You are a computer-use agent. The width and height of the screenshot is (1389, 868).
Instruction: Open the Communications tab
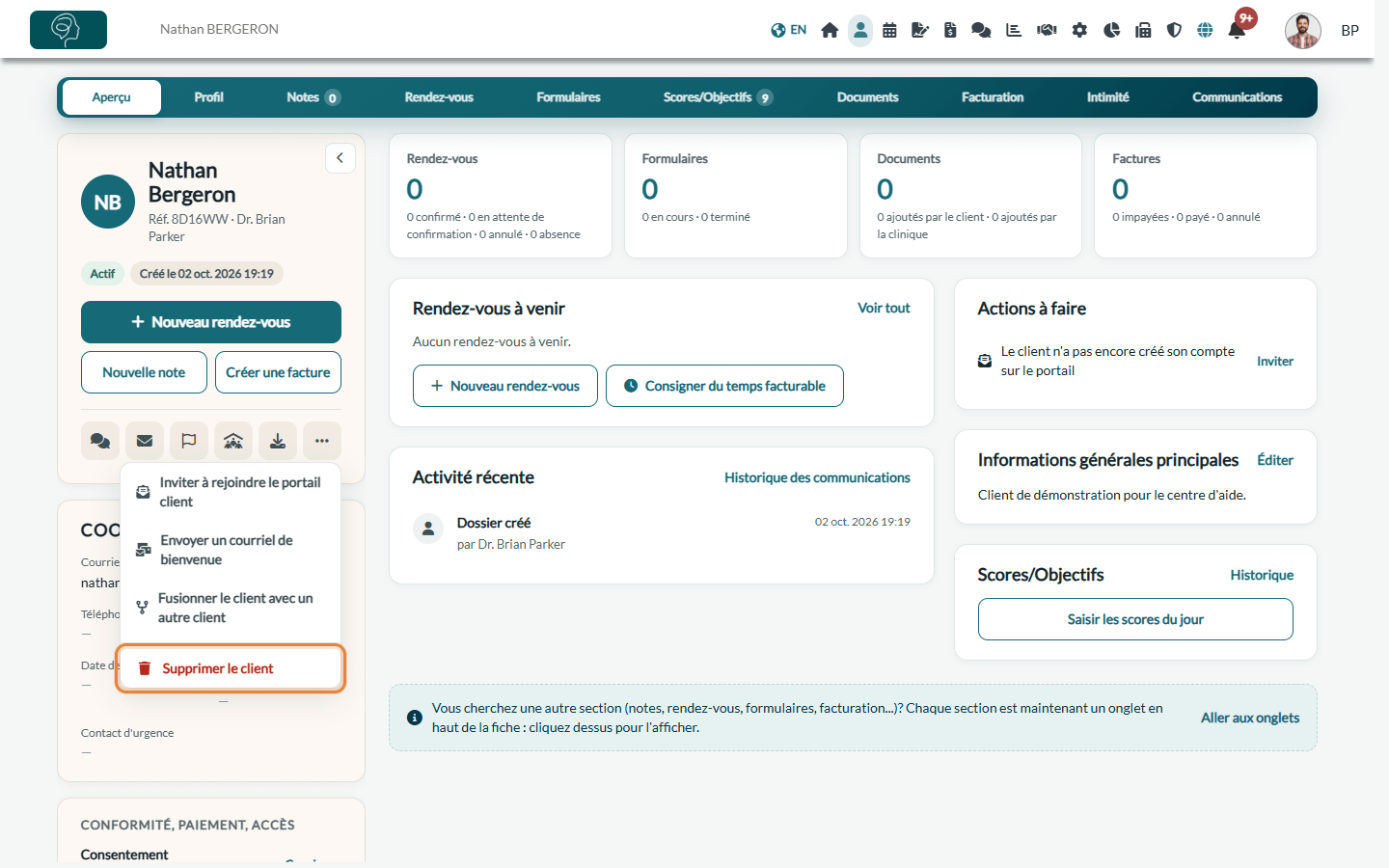pos(1237,97)
